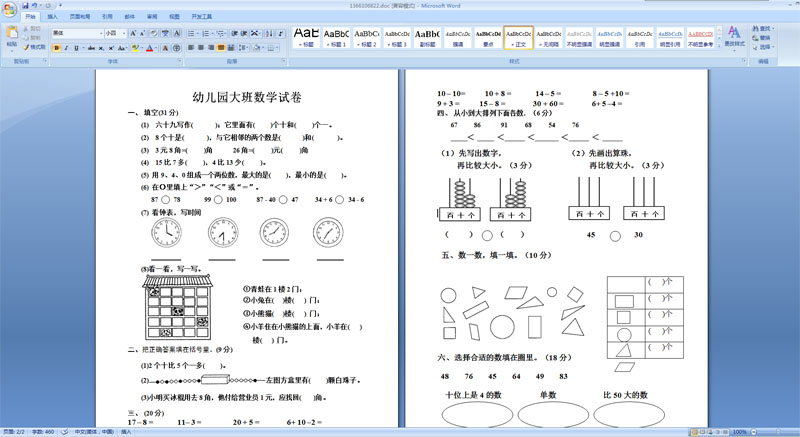Viewport: 800px width, 437px height.
Task: Apply the 无间隔 no-spacing style
Action: 549,37
